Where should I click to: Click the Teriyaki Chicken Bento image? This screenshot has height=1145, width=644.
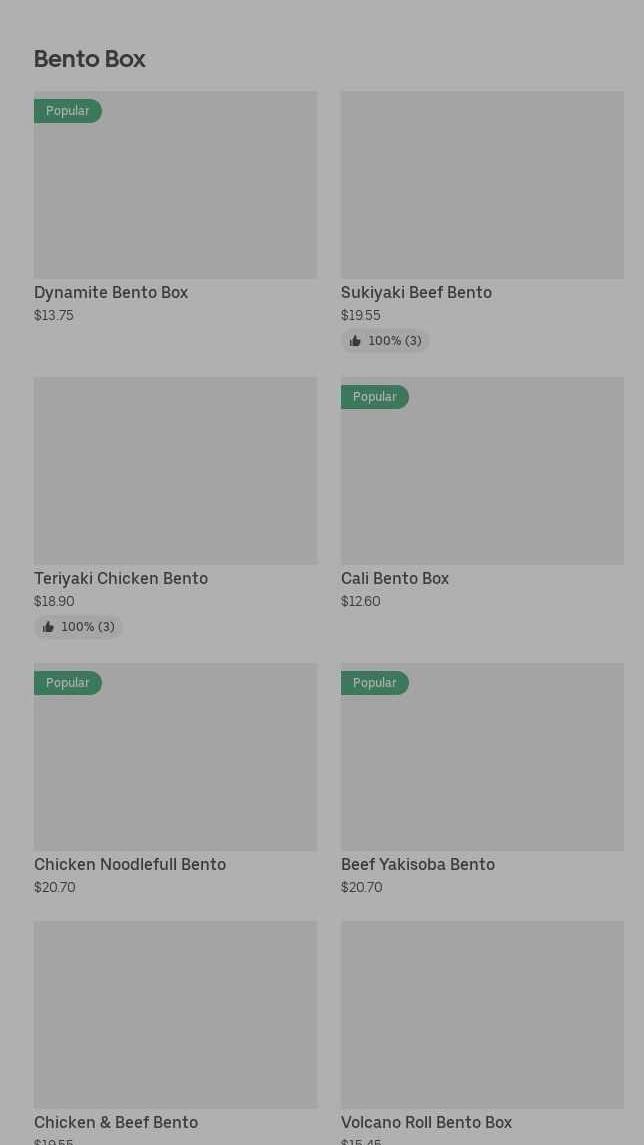point(175,470)
